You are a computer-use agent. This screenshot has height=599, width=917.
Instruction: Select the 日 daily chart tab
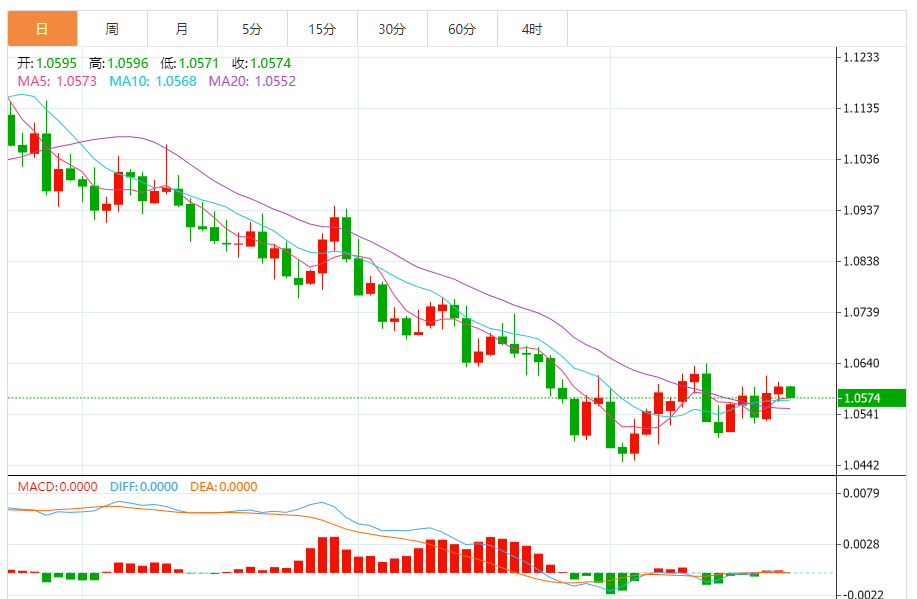tap(42, 29)
